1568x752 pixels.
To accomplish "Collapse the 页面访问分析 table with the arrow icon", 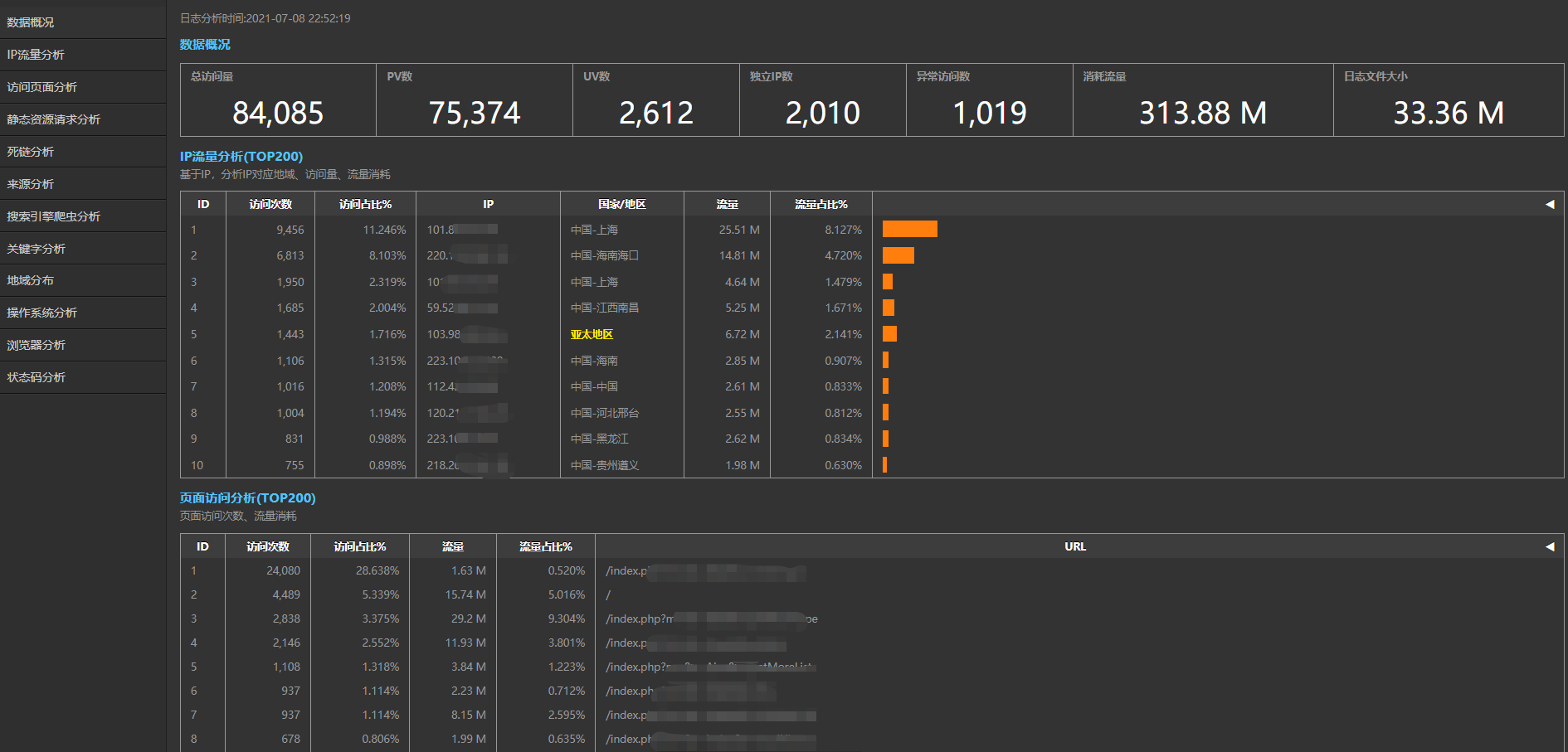I will (x=1549, y=546).
